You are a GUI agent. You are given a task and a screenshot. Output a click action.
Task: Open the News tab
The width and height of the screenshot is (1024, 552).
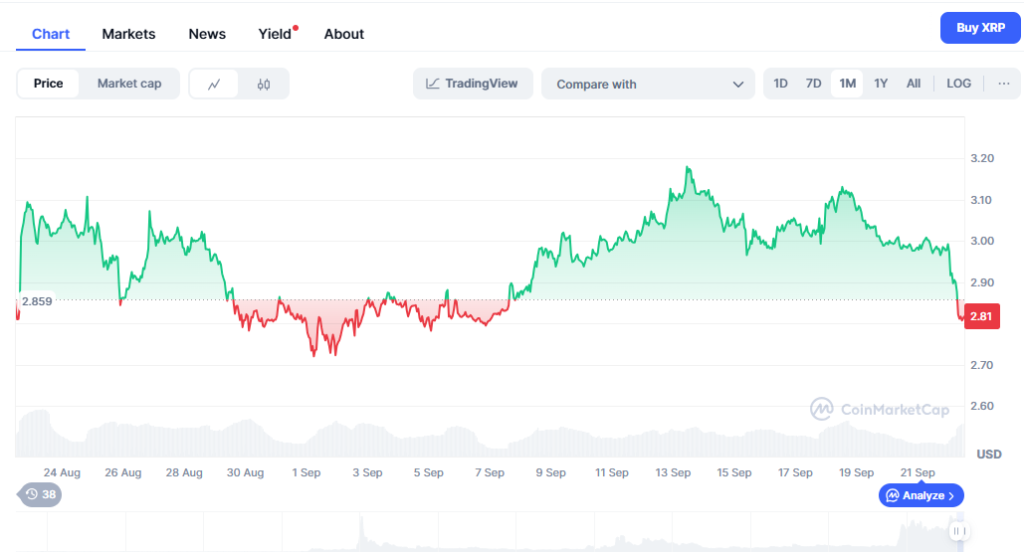coord(207,34)
